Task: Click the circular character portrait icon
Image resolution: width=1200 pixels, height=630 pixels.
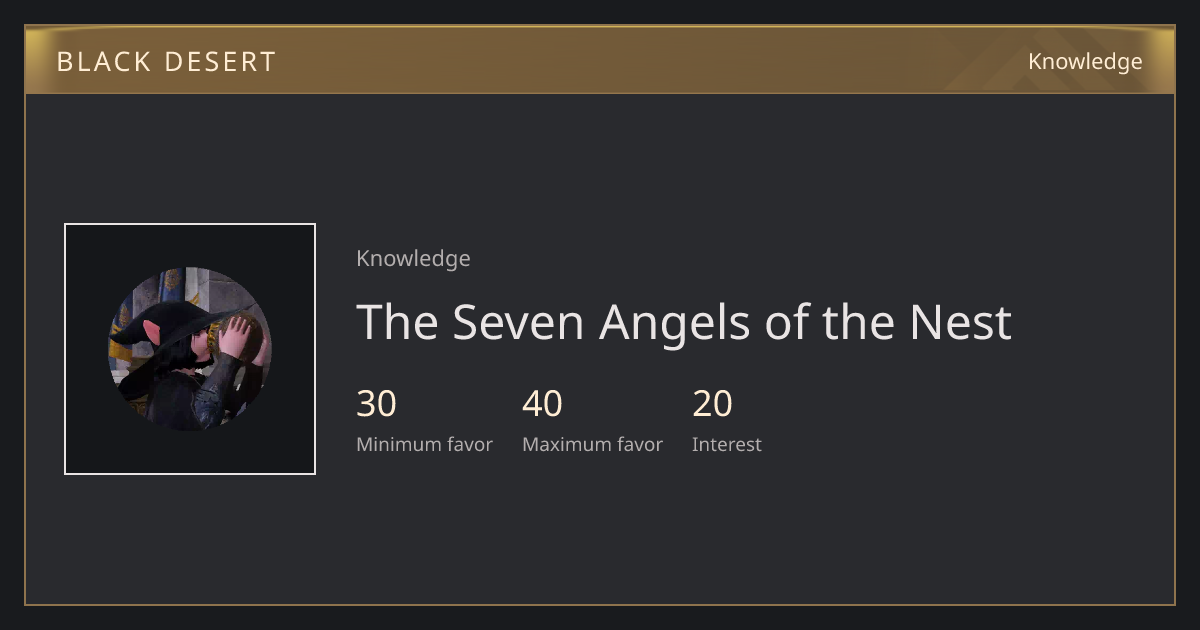Action: [x=190, y=349]
